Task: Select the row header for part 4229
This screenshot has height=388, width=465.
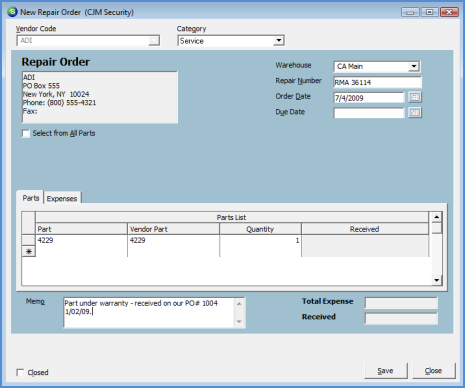Action: point(29,240)
